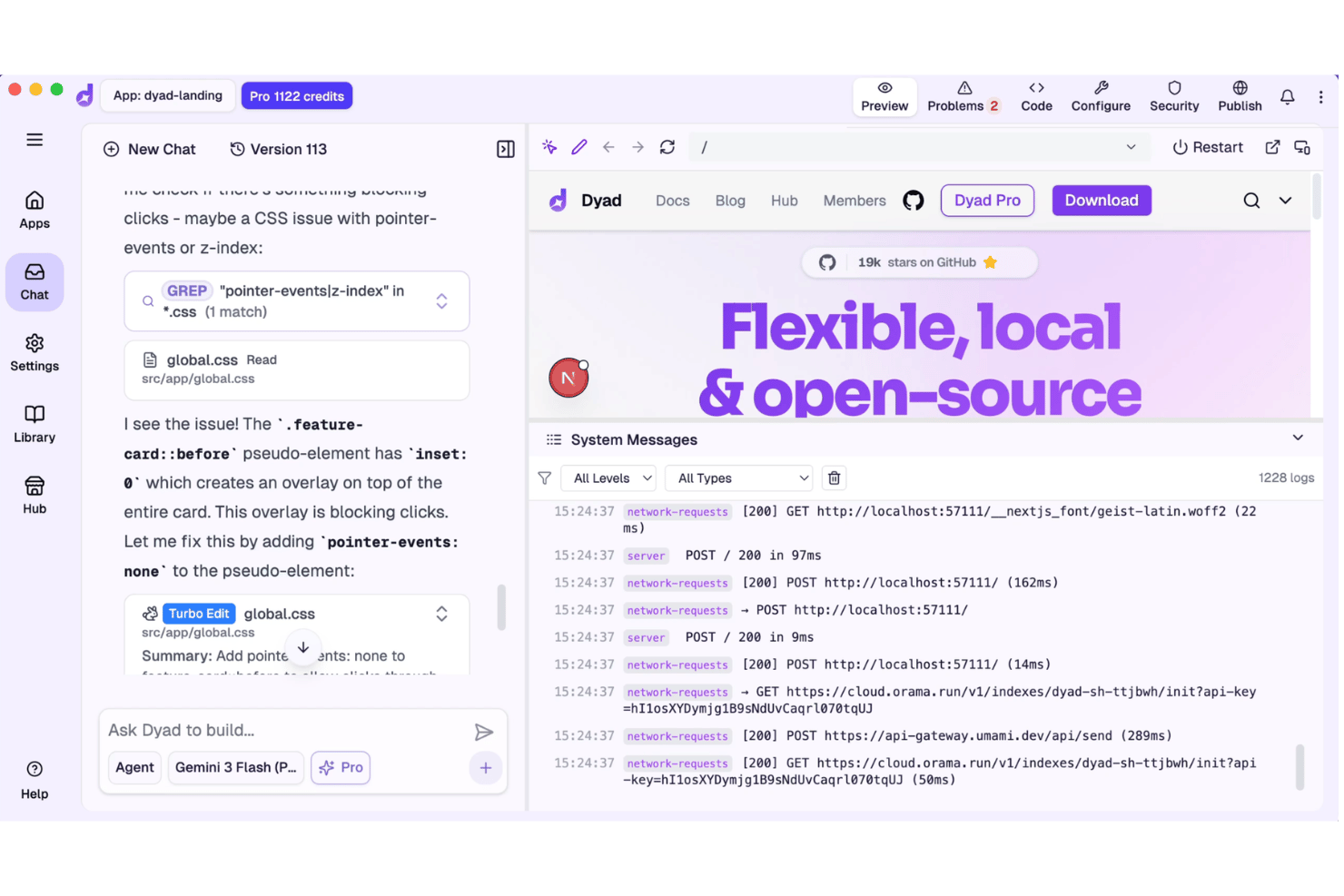The height and width of the screenshot is (896, 1344).
Task: Start a New Chat
Action: (150, 149)
